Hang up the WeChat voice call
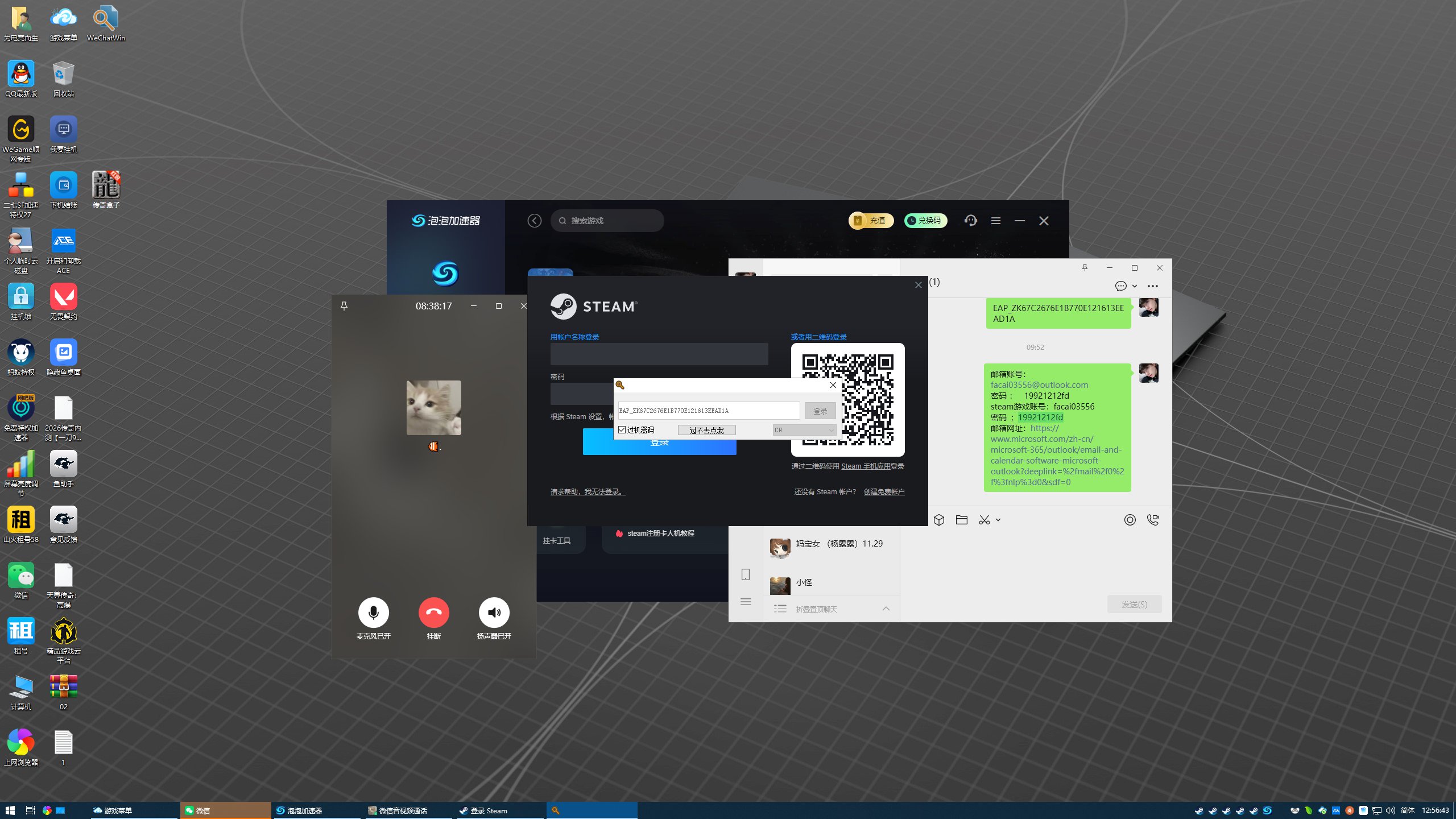Viewport: 1456px width, 819px height. pyautogui.click(x=433, y=613)
